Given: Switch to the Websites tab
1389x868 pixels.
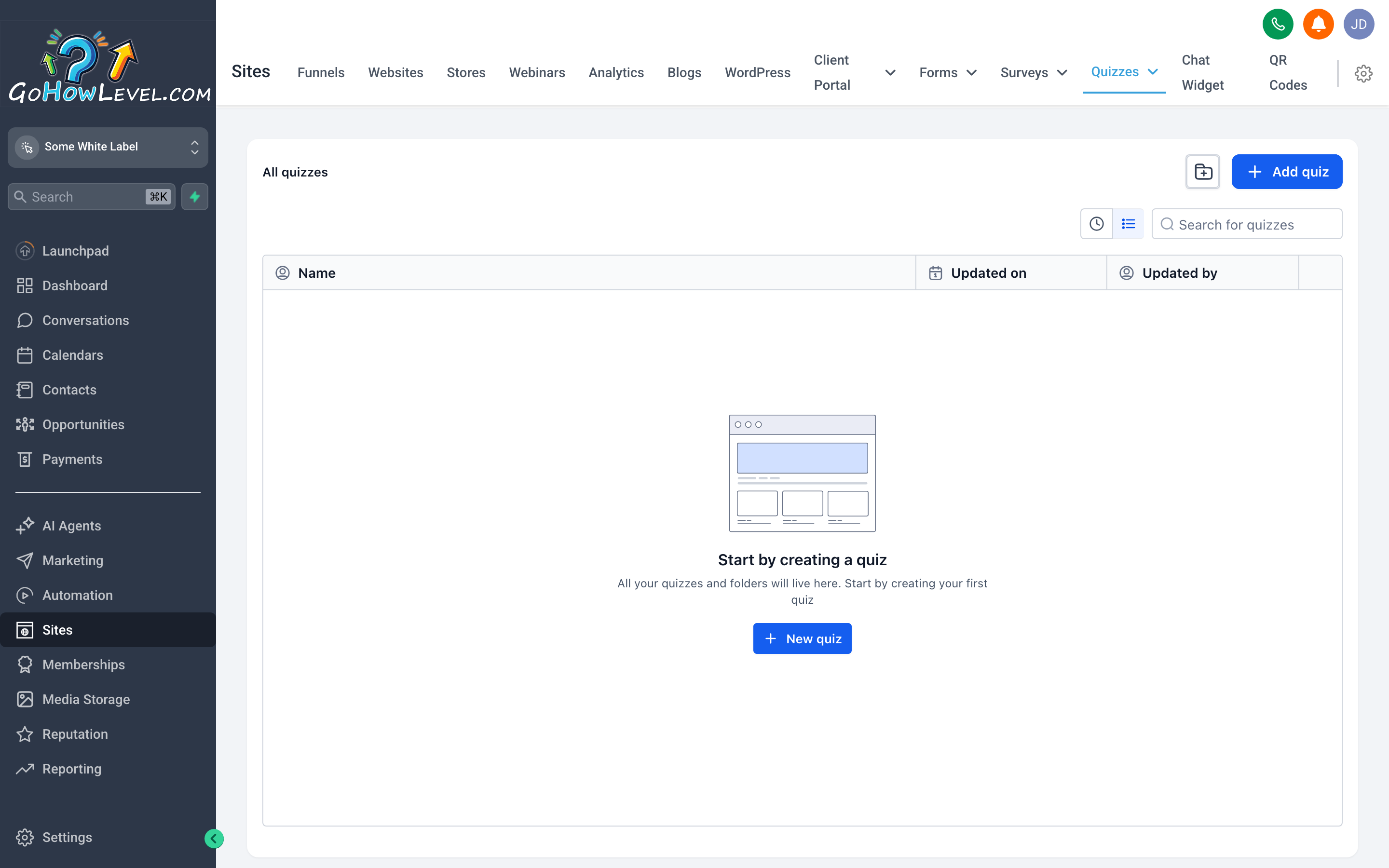Looking at the screenshot, I should tap(395, 72).
